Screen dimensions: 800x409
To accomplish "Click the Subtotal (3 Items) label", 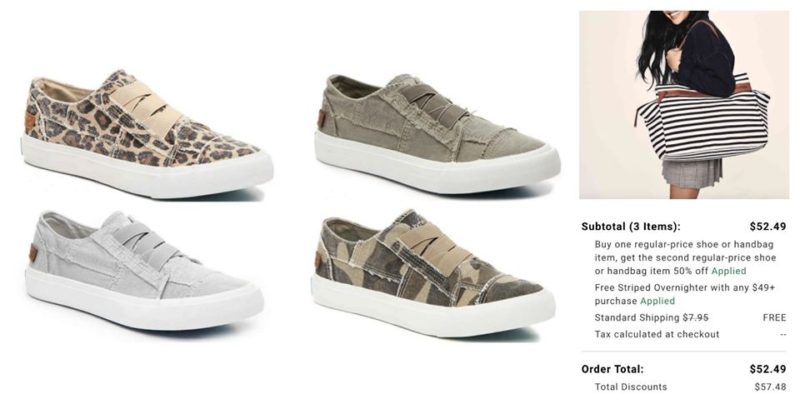I will (631, 227).
